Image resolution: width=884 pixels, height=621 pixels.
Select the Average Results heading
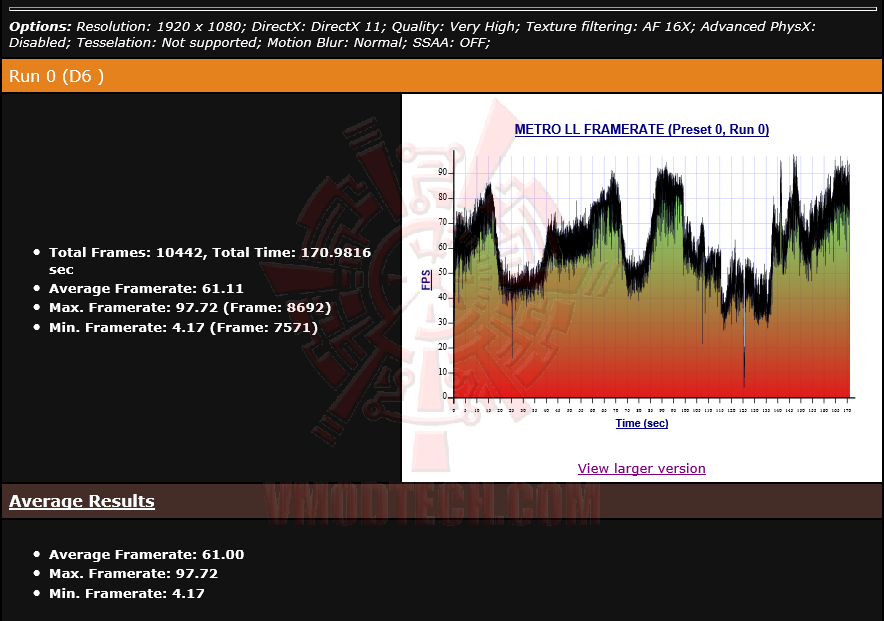(x=82, y=501)
